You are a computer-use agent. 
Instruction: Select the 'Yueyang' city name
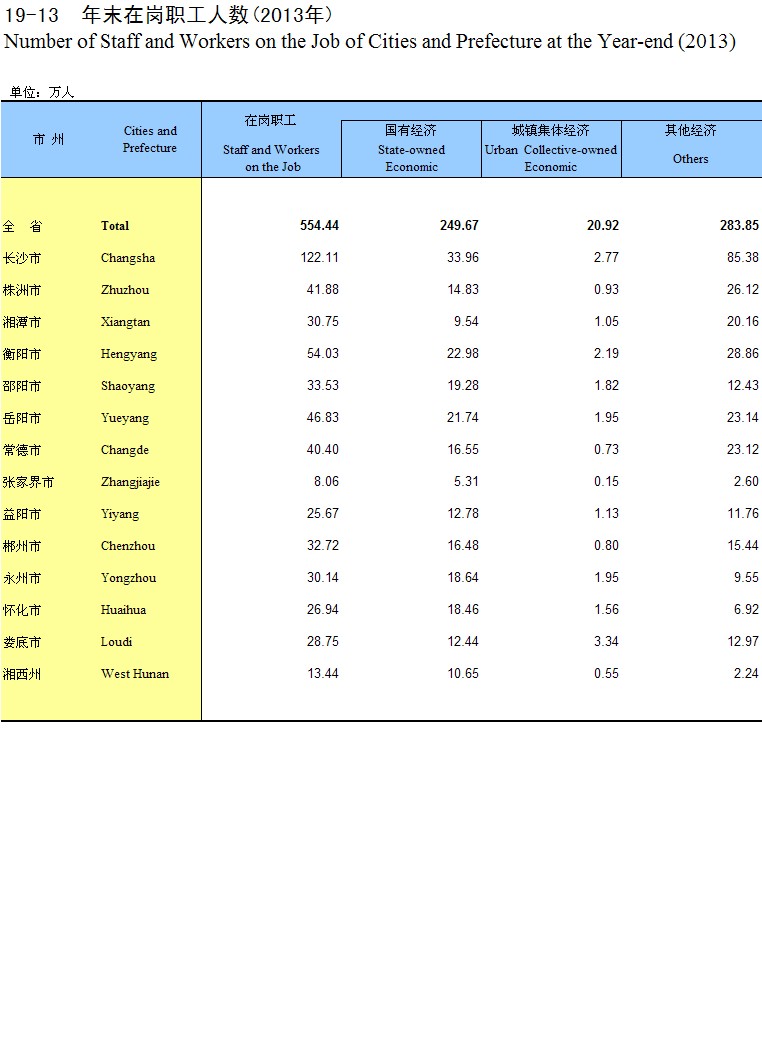coord(125,418)
